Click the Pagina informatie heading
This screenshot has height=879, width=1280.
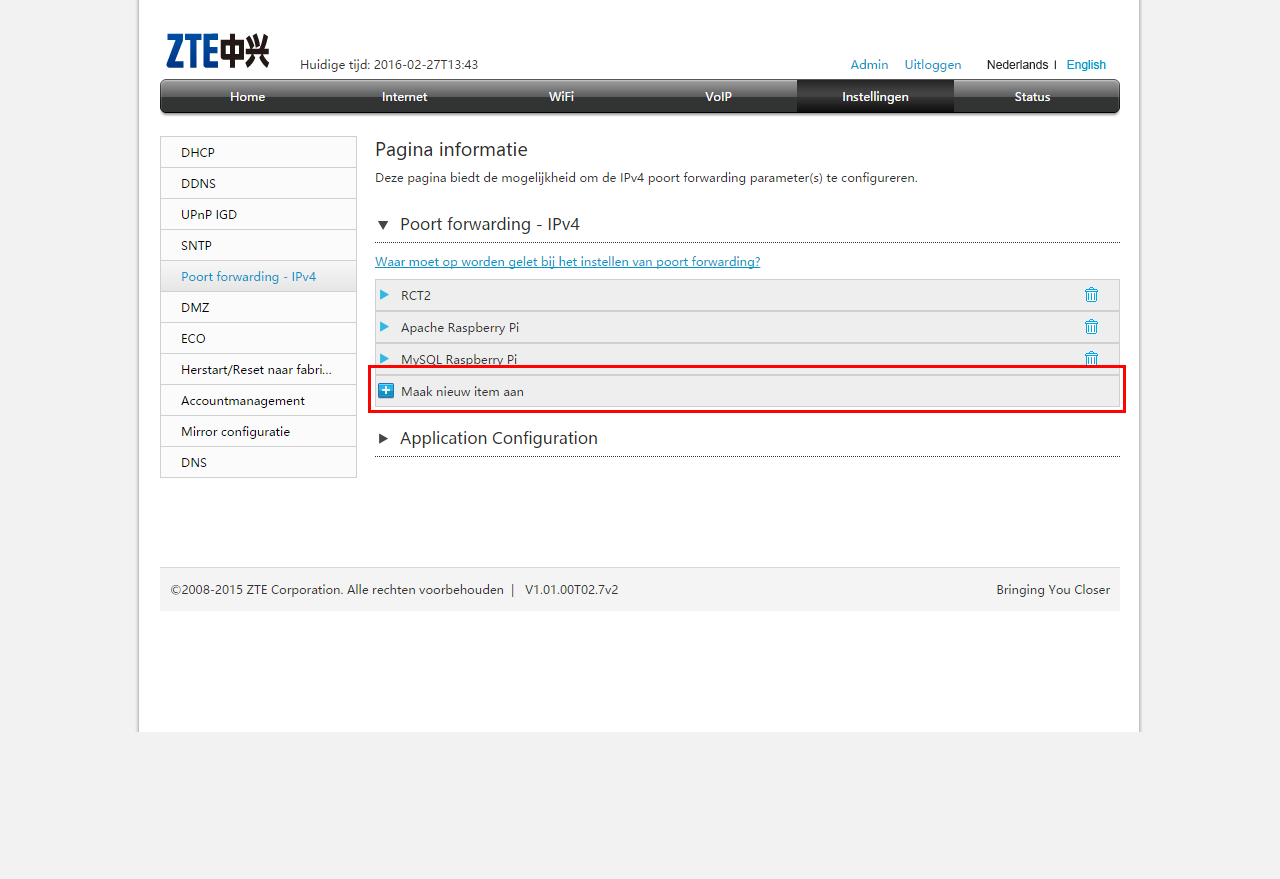(451, 149)
